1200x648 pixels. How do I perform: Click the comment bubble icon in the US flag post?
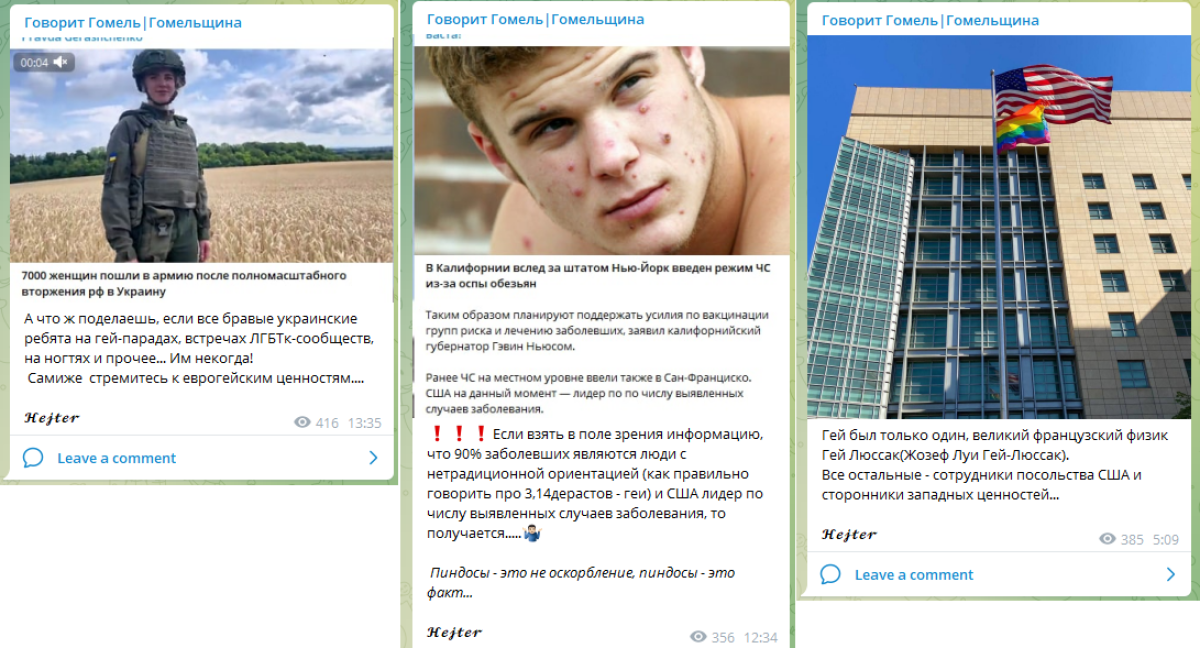coord(830,575)
